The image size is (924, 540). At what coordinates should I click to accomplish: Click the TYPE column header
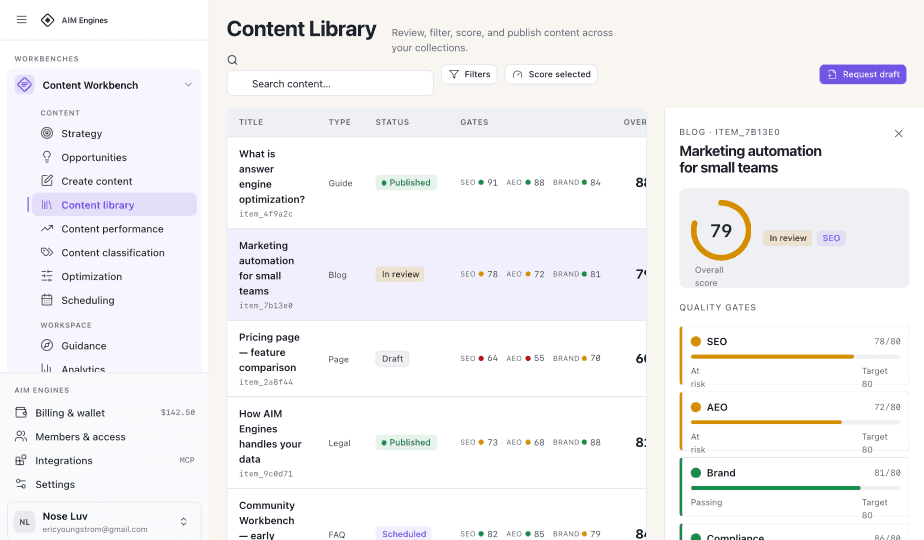(x=339, y=122)
